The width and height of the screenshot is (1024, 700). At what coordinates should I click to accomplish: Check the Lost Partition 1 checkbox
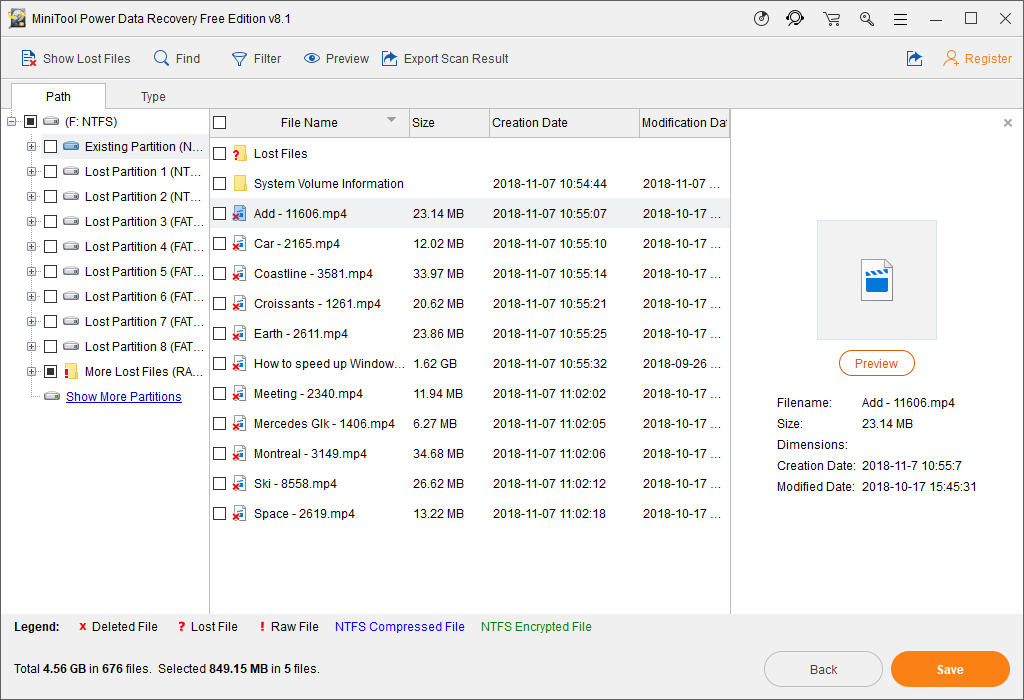pyautogui.click(x=50, y=172)
